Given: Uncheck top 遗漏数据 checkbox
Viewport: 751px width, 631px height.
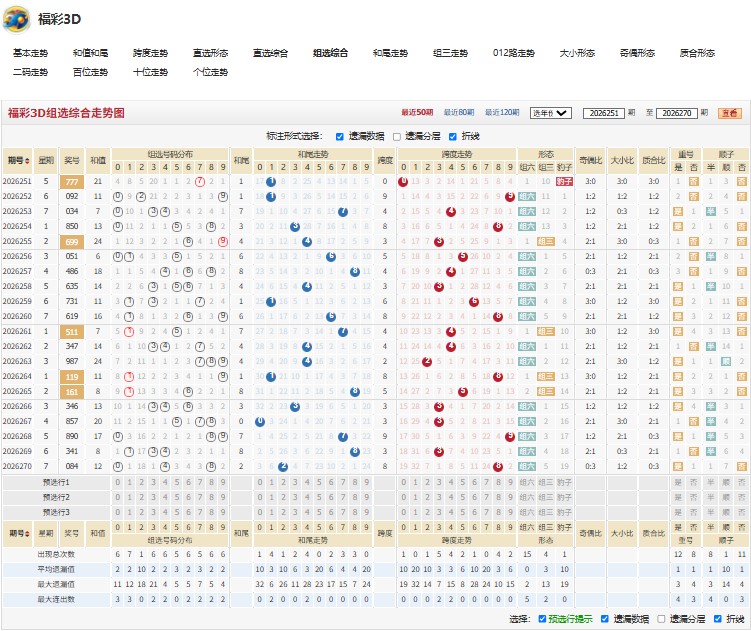Looking at the screenshot, I should click(x=340, y=137).
